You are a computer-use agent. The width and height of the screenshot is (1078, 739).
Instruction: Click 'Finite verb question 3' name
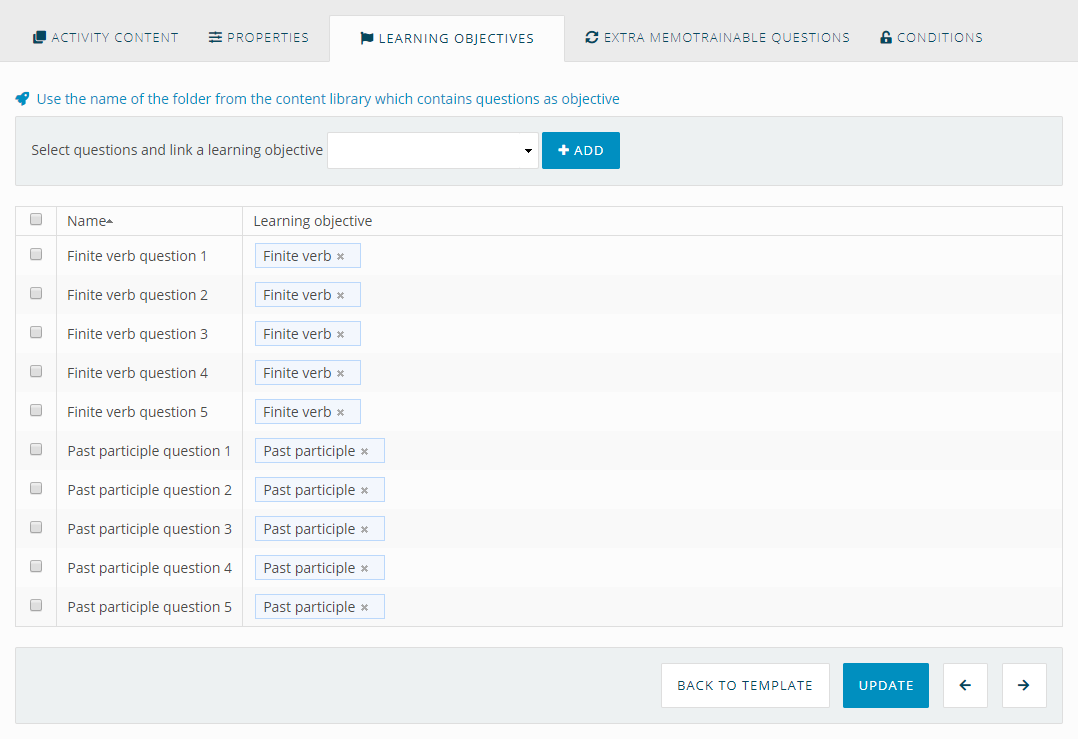click(x=138, y=334)
